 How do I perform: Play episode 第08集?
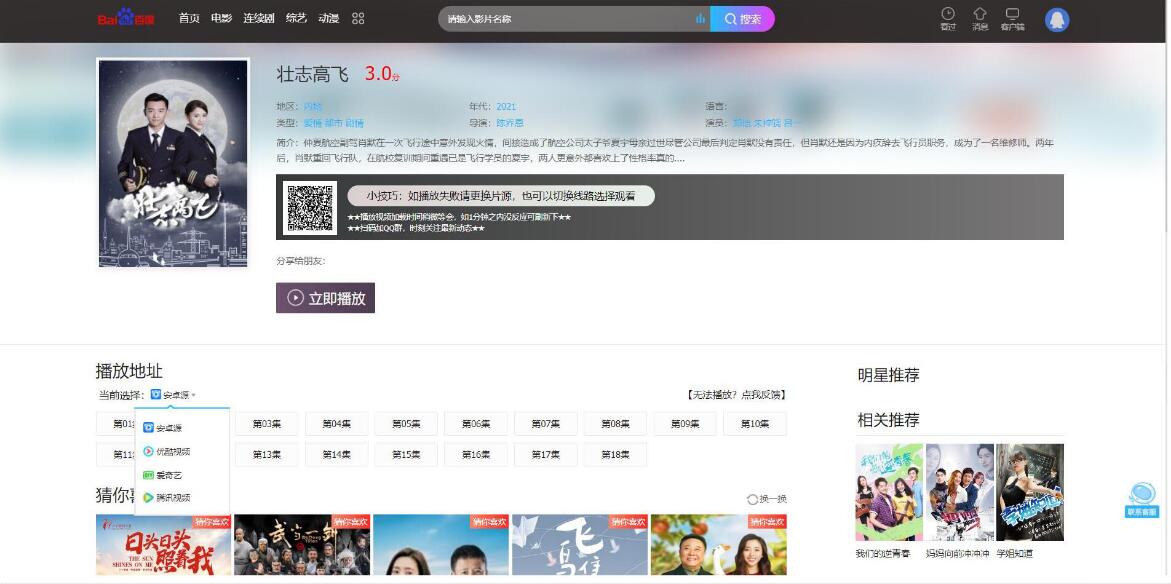tap(615, 423)
